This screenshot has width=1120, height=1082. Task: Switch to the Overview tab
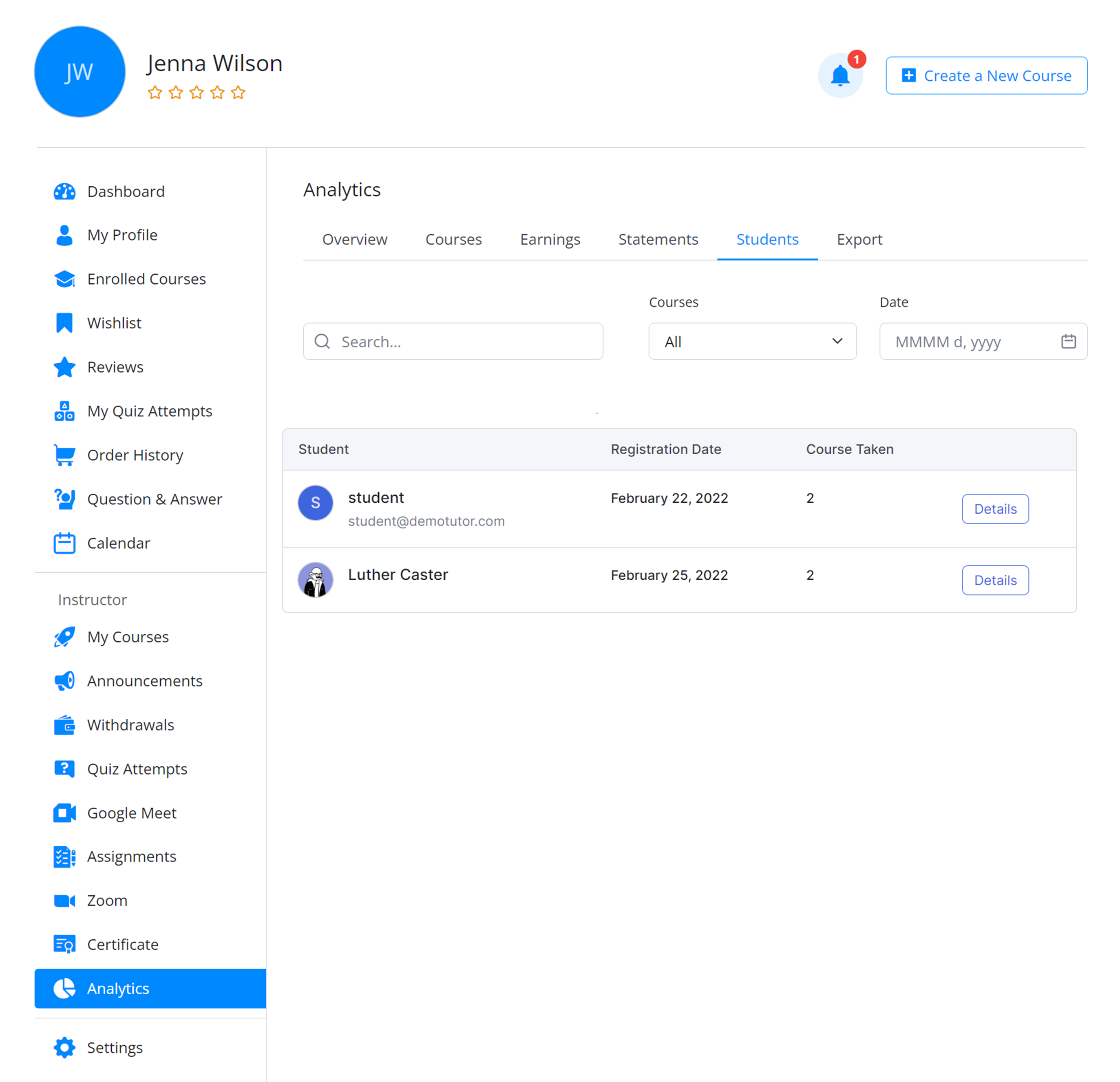[x=354, y=239]
